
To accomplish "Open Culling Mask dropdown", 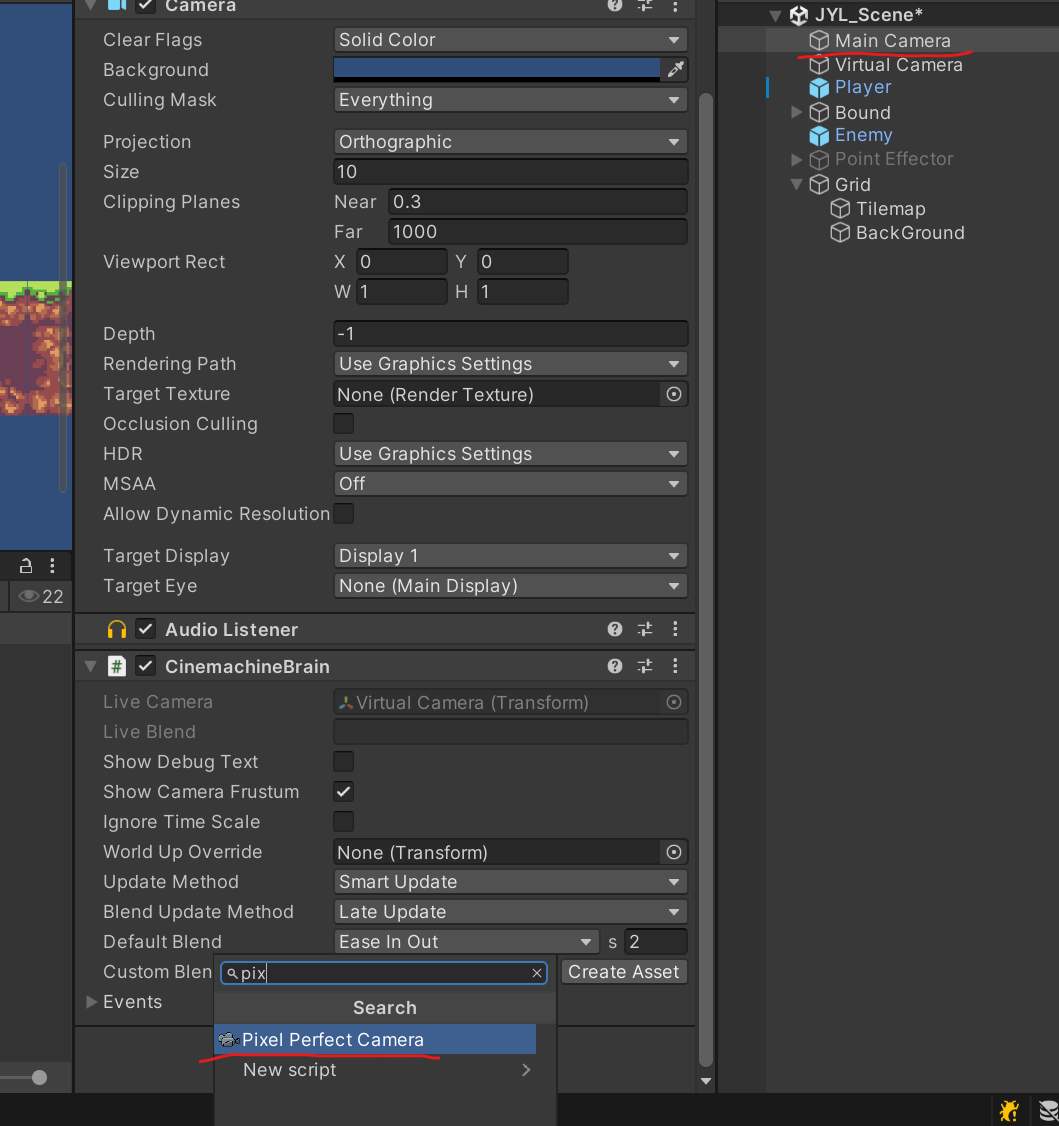I will pyautogui.click(x=510, y=100).
